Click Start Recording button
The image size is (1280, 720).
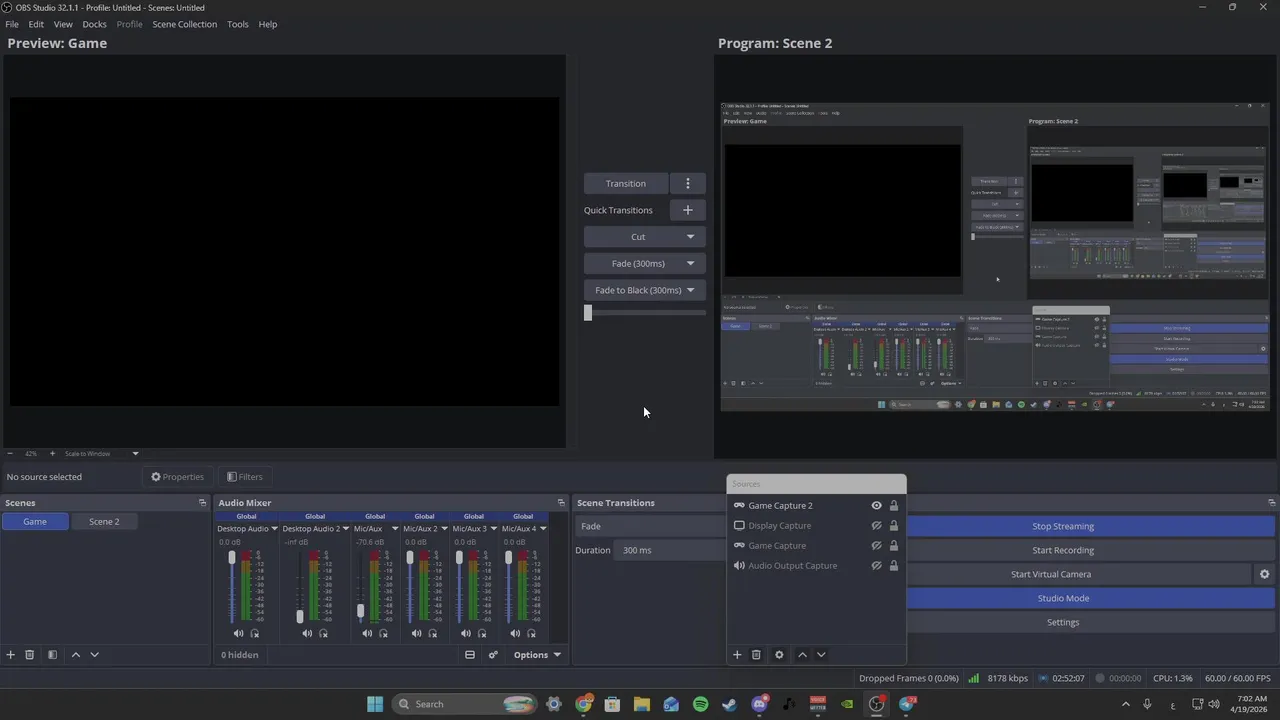1062,550
